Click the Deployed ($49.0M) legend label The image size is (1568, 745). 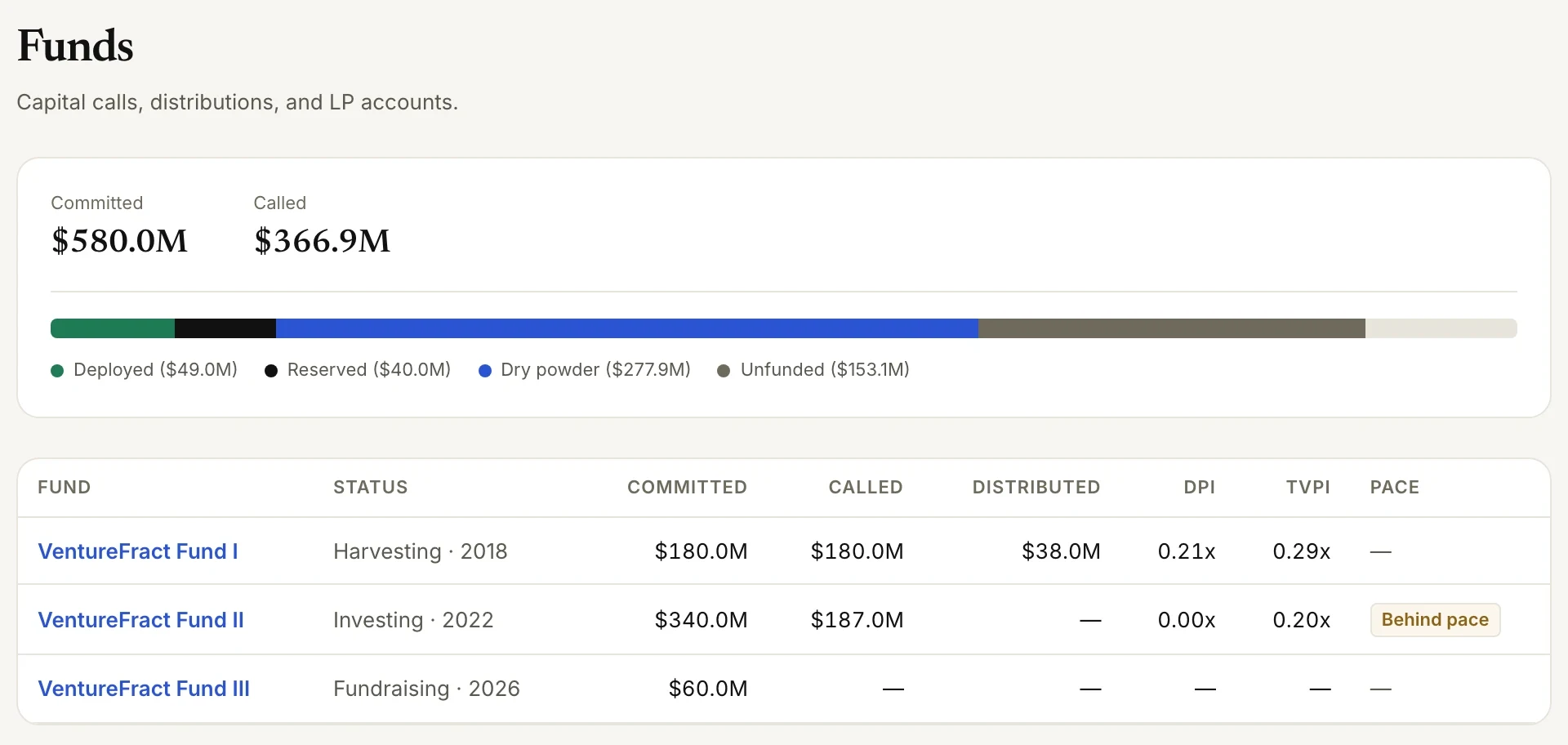point(155,370)
